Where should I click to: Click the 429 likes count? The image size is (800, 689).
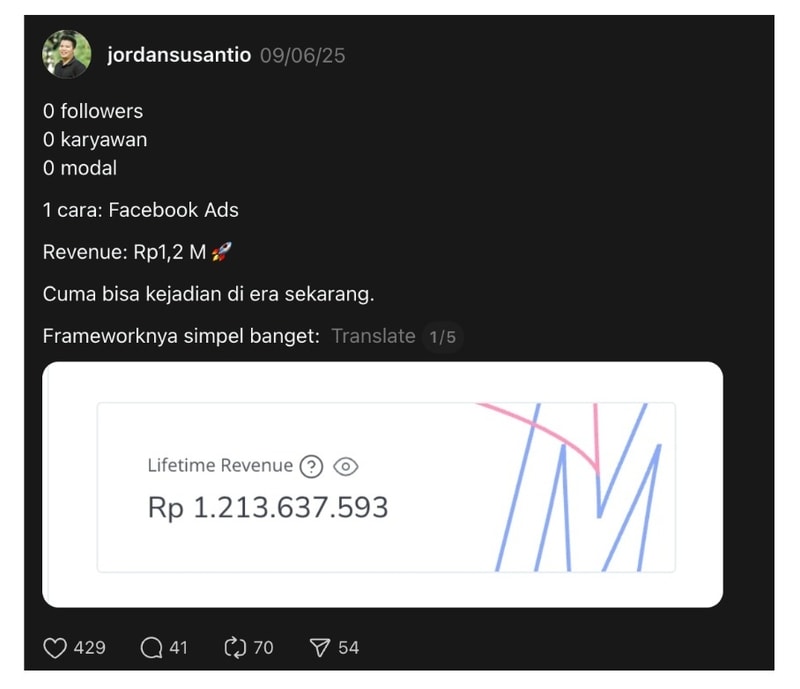[x=90, y=648]
